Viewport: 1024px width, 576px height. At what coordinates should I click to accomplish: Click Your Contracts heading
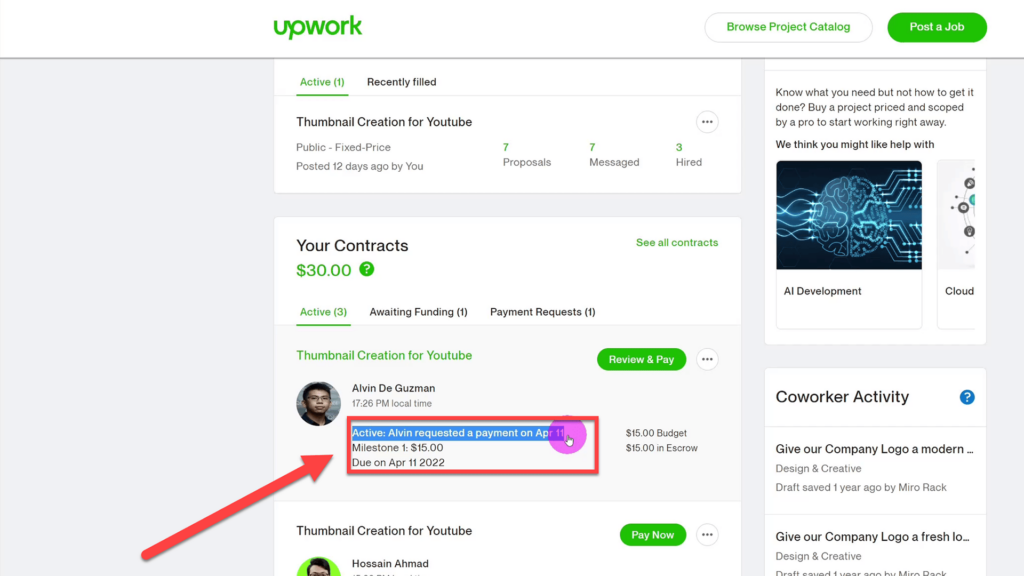[352, 246]
